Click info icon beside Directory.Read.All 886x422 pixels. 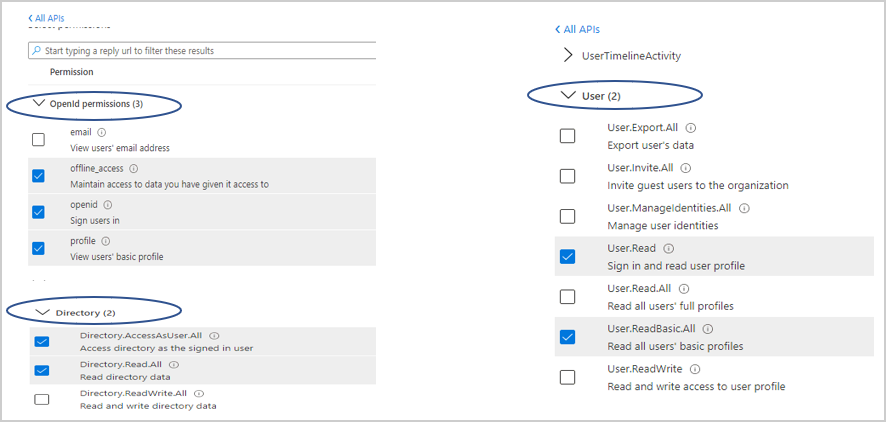pyautogui.click(x=172, y=365)
